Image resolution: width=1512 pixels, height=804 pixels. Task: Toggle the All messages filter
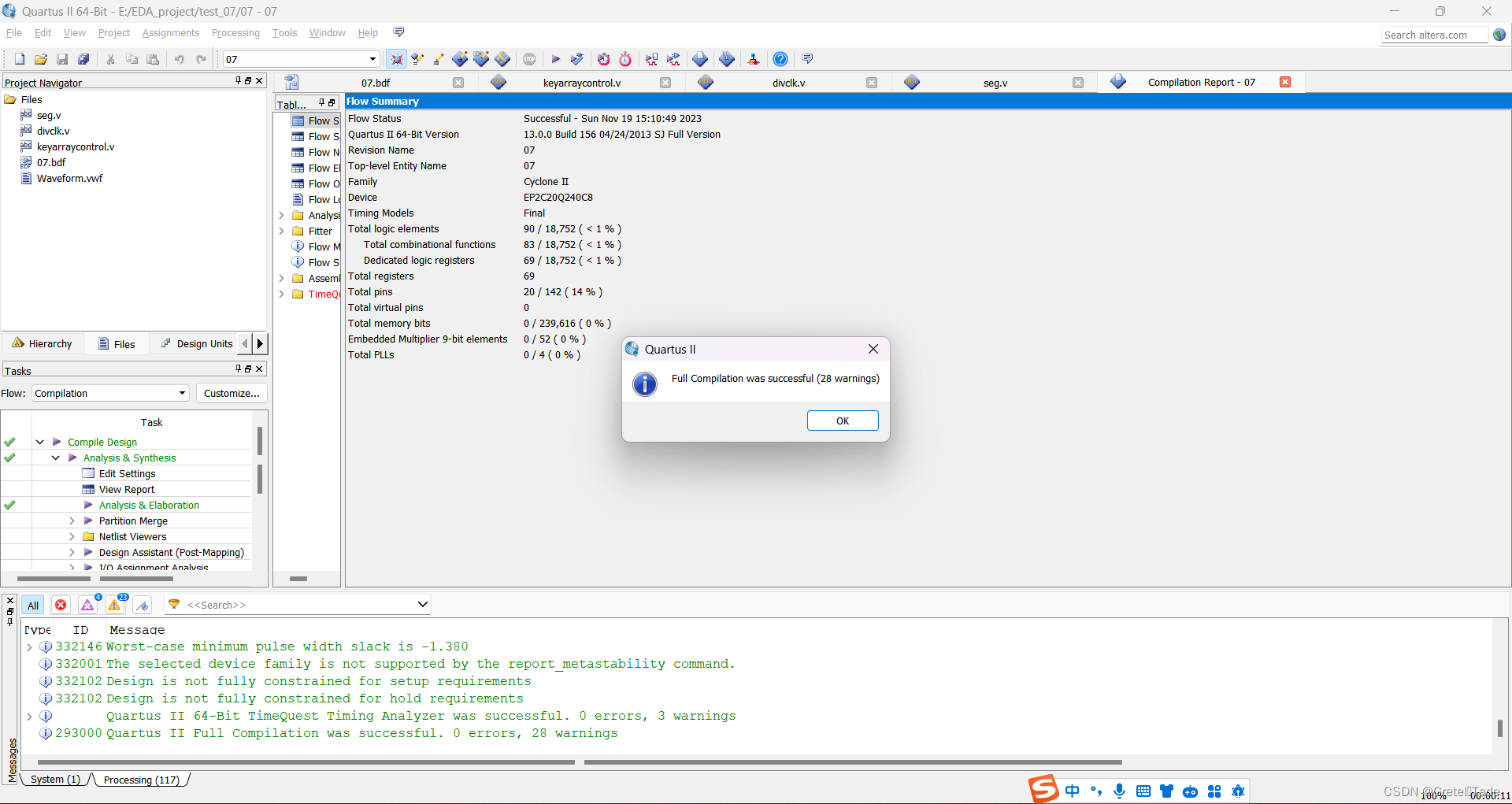click(33, 606)
